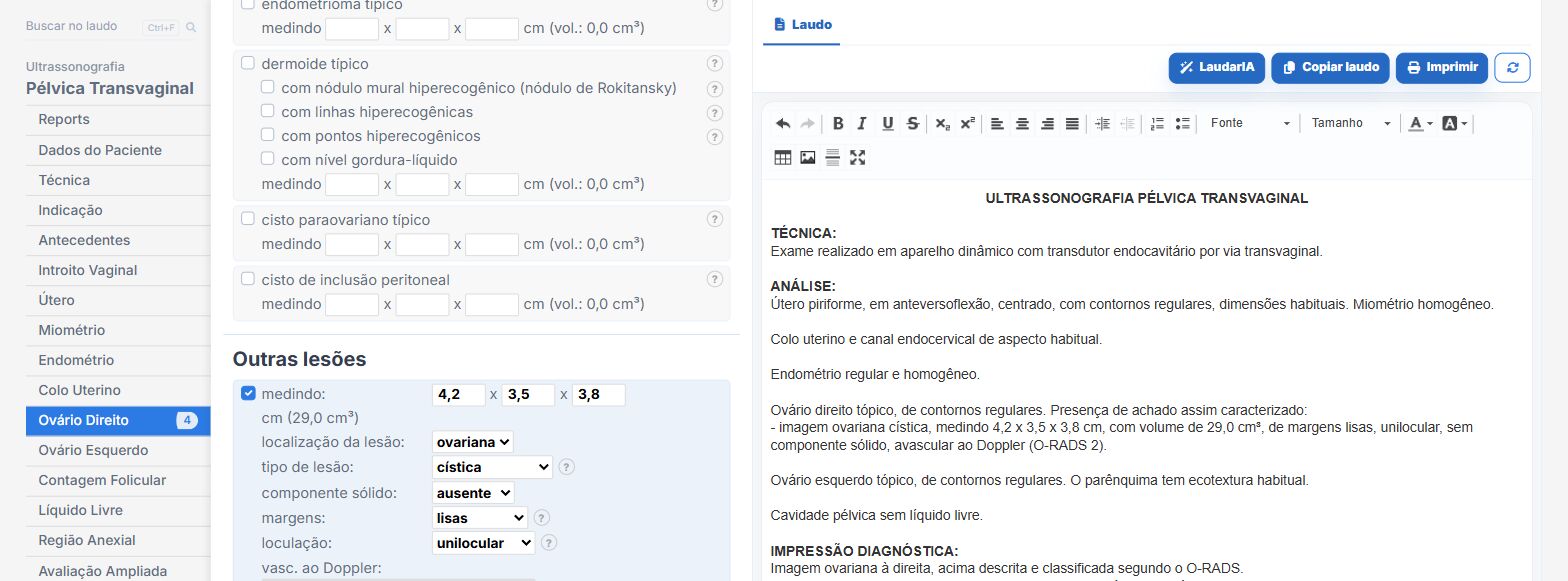This screenshot has width=1568, height=581.
Task: Check cisto de inclusão peritoneal checkbox
Action: click(x=248, y=279)
